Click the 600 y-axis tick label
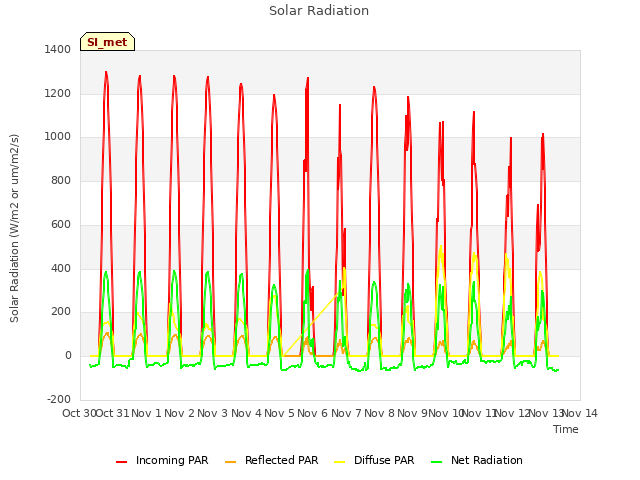Screen dimensions: 640x480 pyautogui.click(x=61, y=224)
